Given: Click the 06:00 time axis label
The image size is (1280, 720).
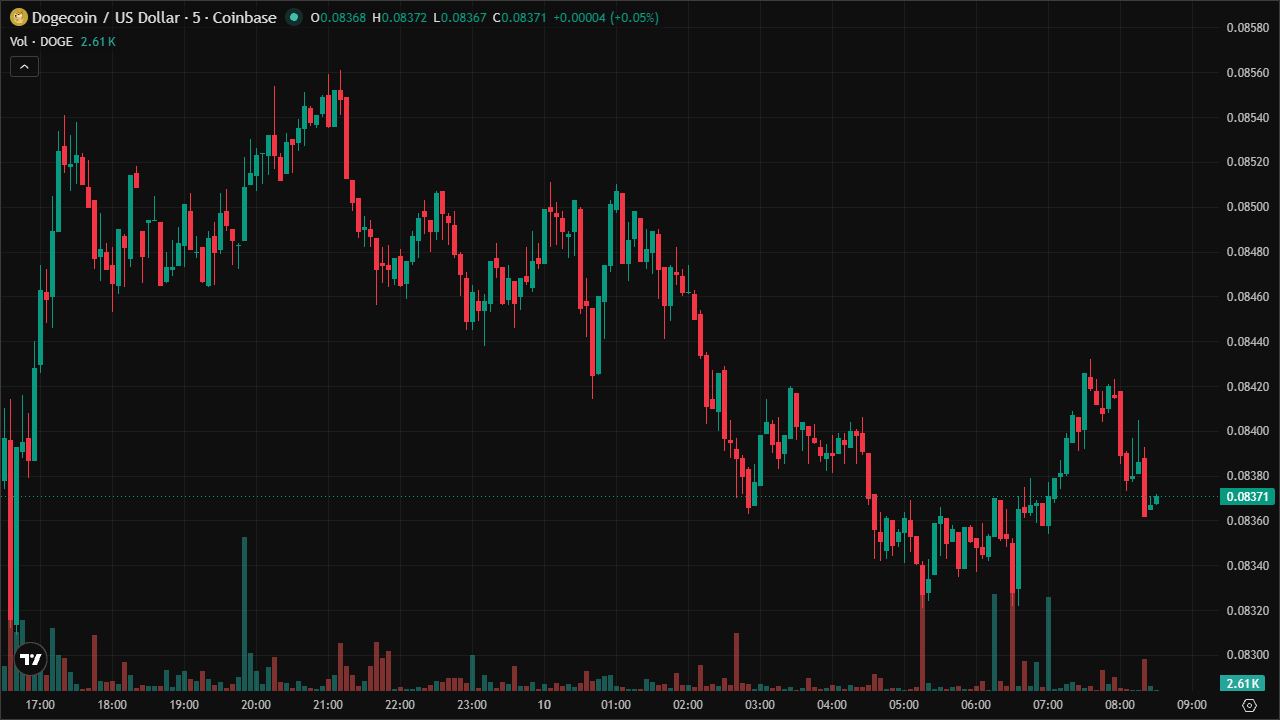Looking at the screenshot, I should [976, 705].
